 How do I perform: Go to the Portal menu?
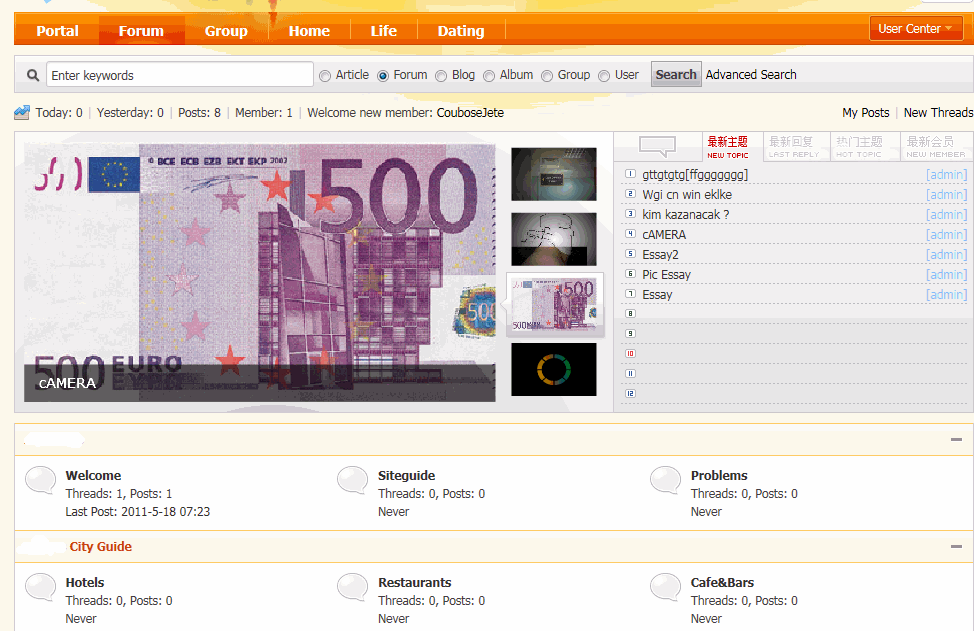tap(57, 31)
